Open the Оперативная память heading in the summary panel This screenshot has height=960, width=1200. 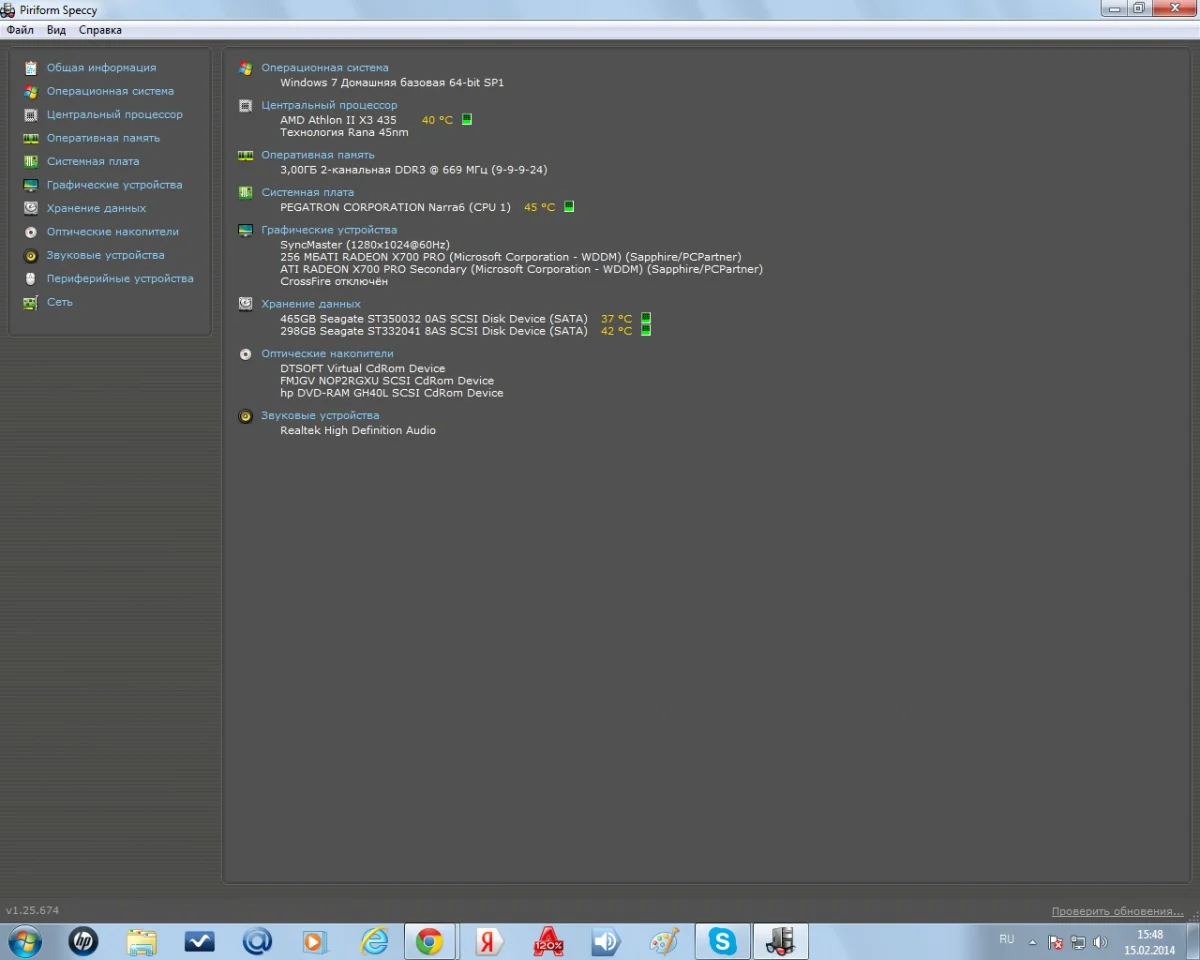318,155
